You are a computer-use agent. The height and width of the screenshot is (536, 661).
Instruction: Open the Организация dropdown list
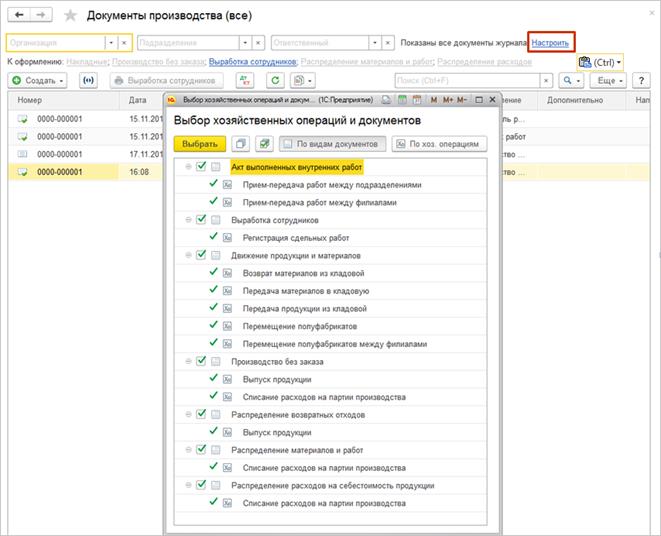click(x=109, y=44)
